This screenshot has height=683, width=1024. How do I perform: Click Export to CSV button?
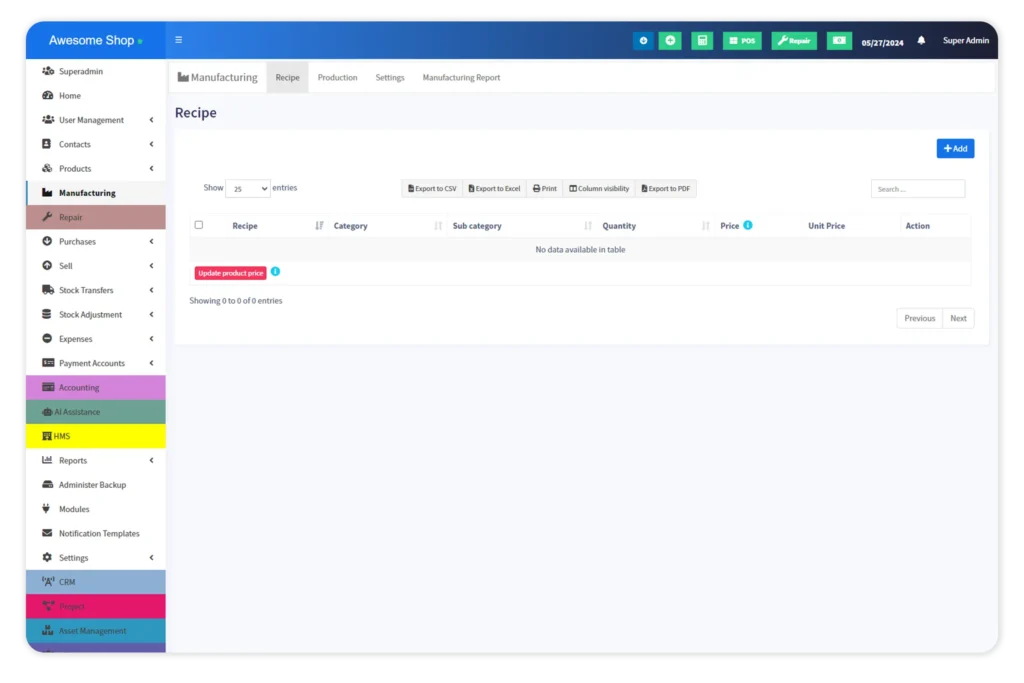point(432,189)
